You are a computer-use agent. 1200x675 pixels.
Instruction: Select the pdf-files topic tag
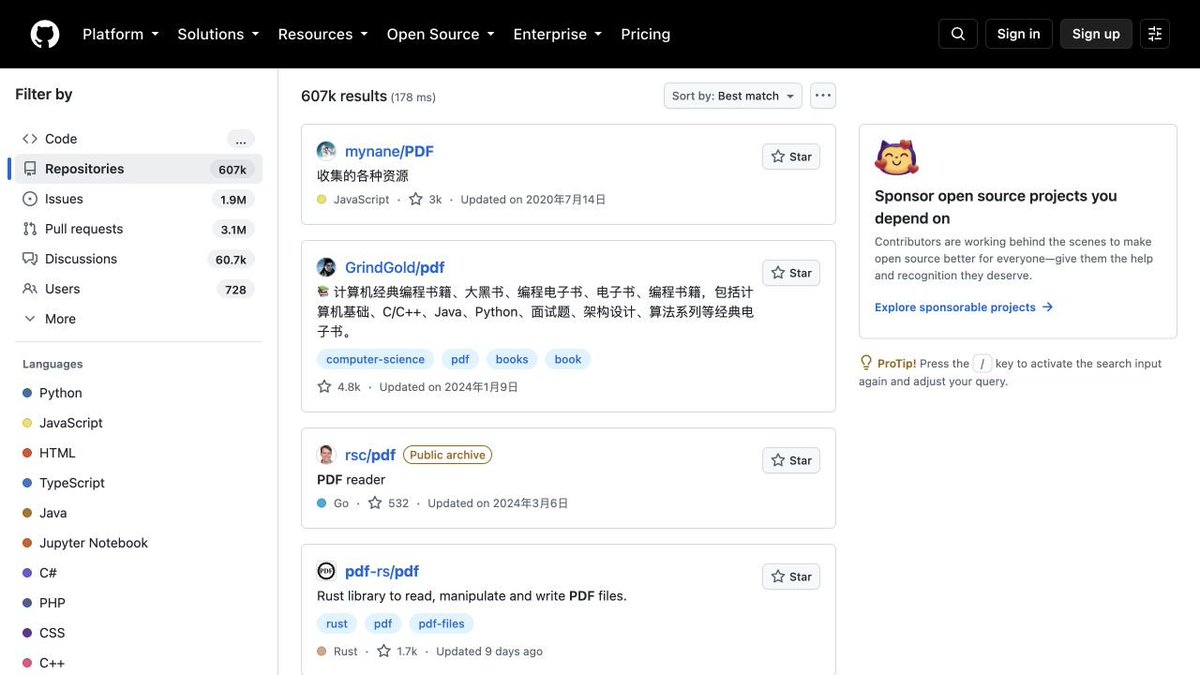click(441, 623)
